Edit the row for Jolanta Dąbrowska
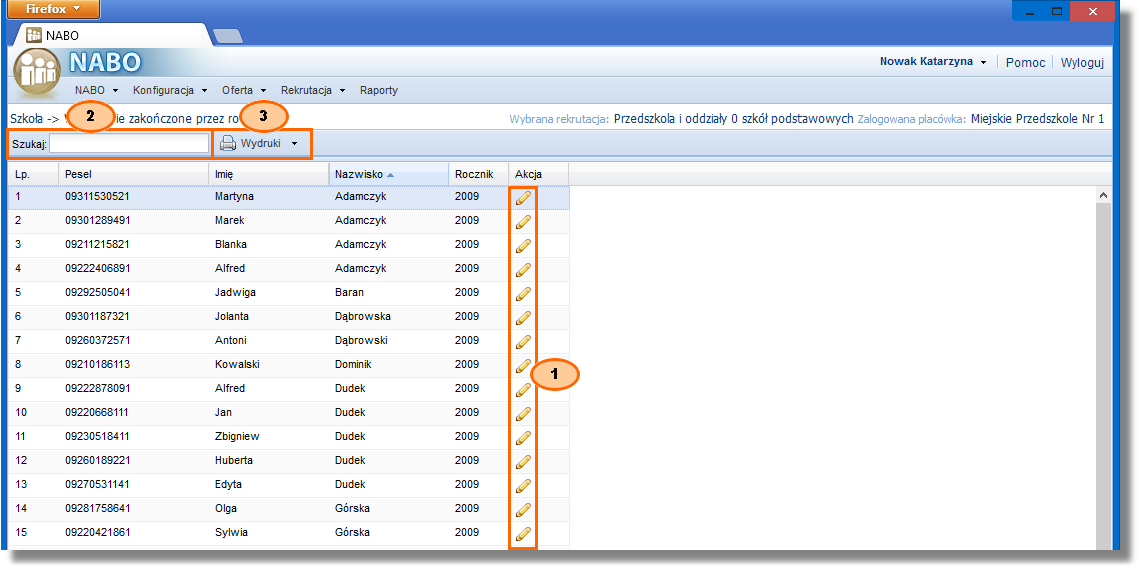This screenshot has height=569, width=1139. 522,318
